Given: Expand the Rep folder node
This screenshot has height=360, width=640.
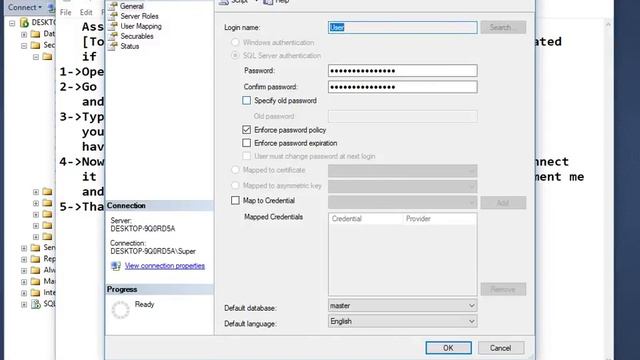Looking at the screenshot, I should [24, 260].
